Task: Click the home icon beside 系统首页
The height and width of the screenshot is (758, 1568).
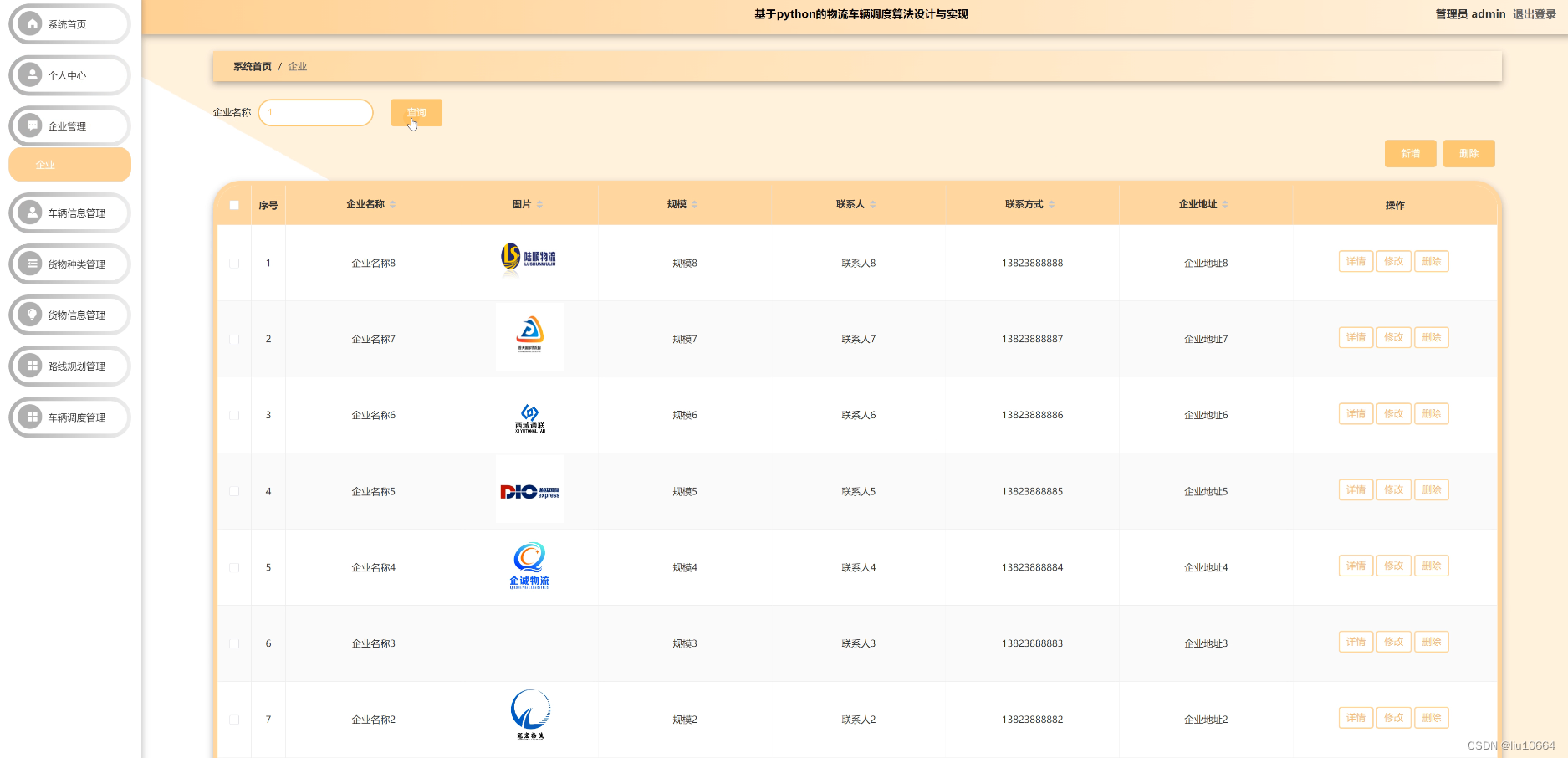Action: [x=31, y=24]
